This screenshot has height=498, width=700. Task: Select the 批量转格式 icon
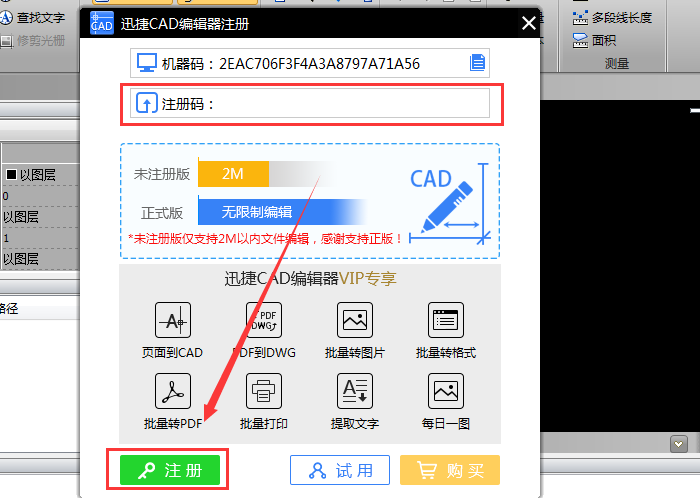point(446,320)
